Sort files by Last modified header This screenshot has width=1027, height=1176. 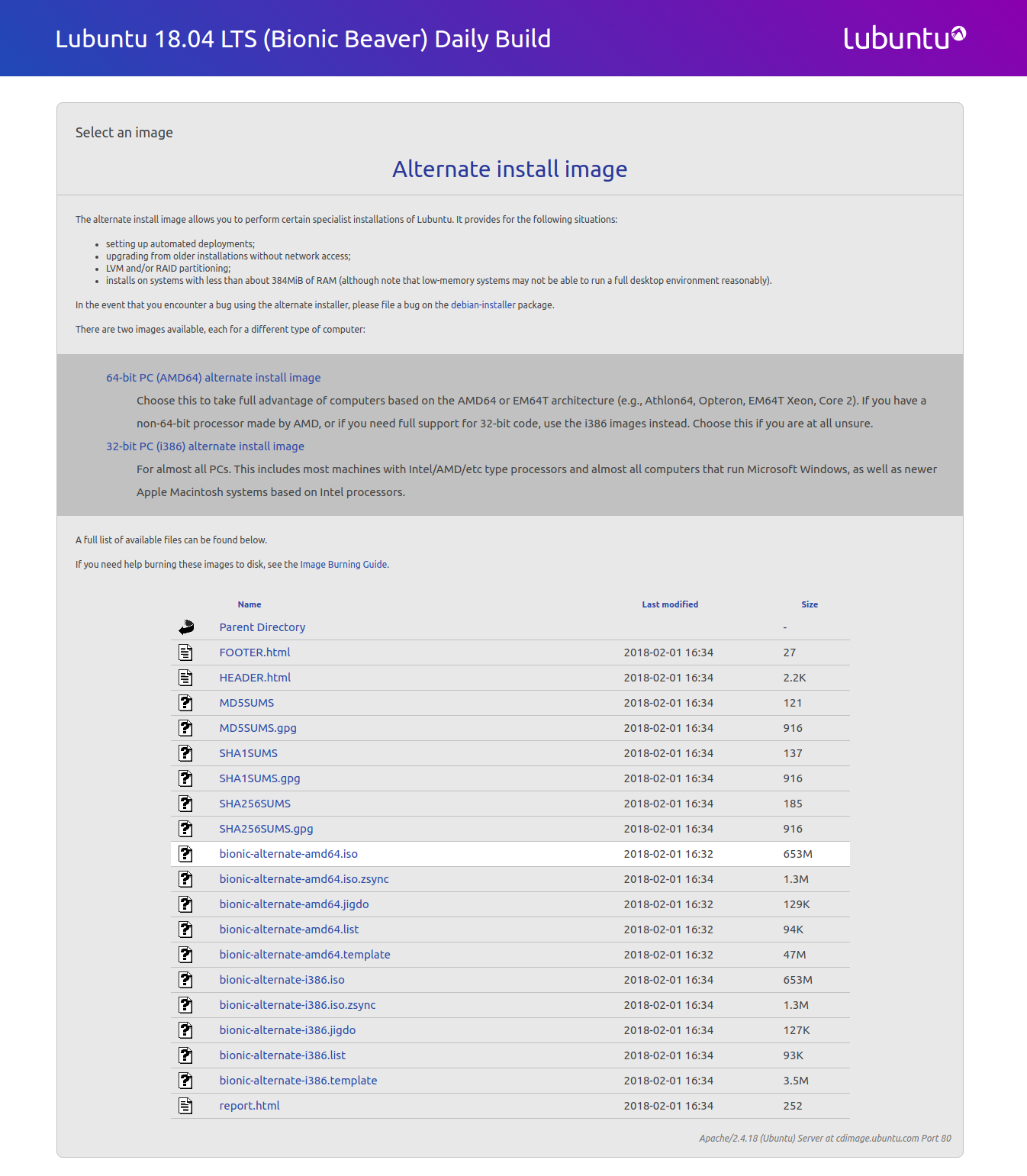(x=669, y=604)
